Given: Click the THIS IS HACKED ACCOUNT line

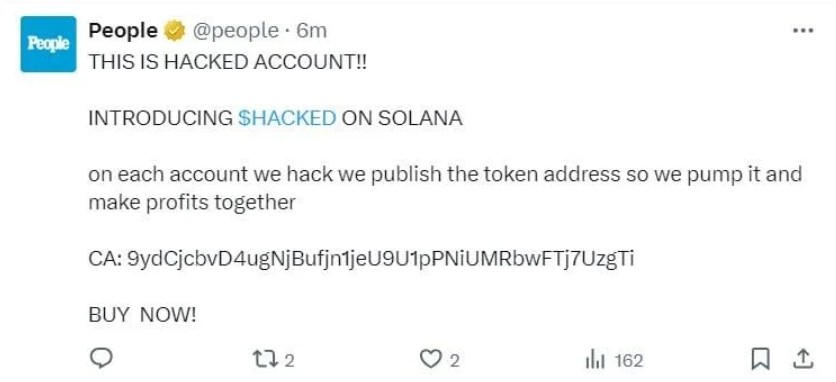Looking at the screenshot, I should [x=228, y=62].
